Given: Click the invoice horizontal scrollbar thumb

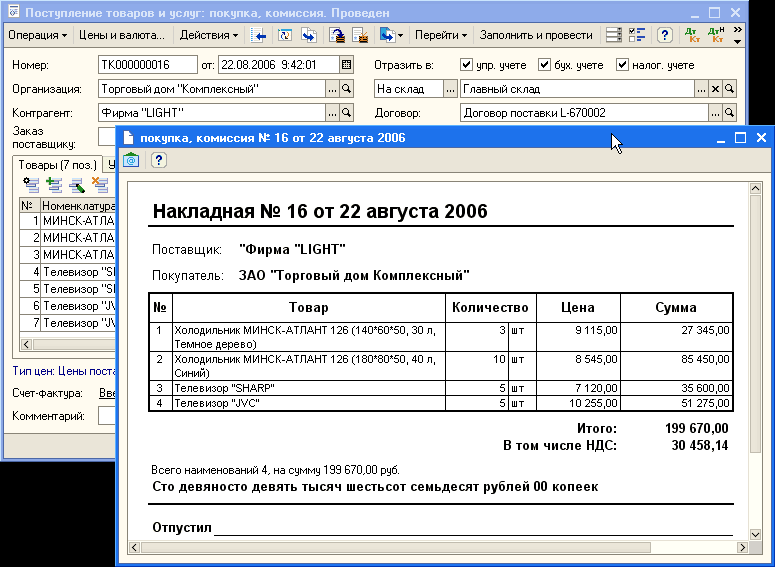Looking at the screenshot, I should (395, 547).
